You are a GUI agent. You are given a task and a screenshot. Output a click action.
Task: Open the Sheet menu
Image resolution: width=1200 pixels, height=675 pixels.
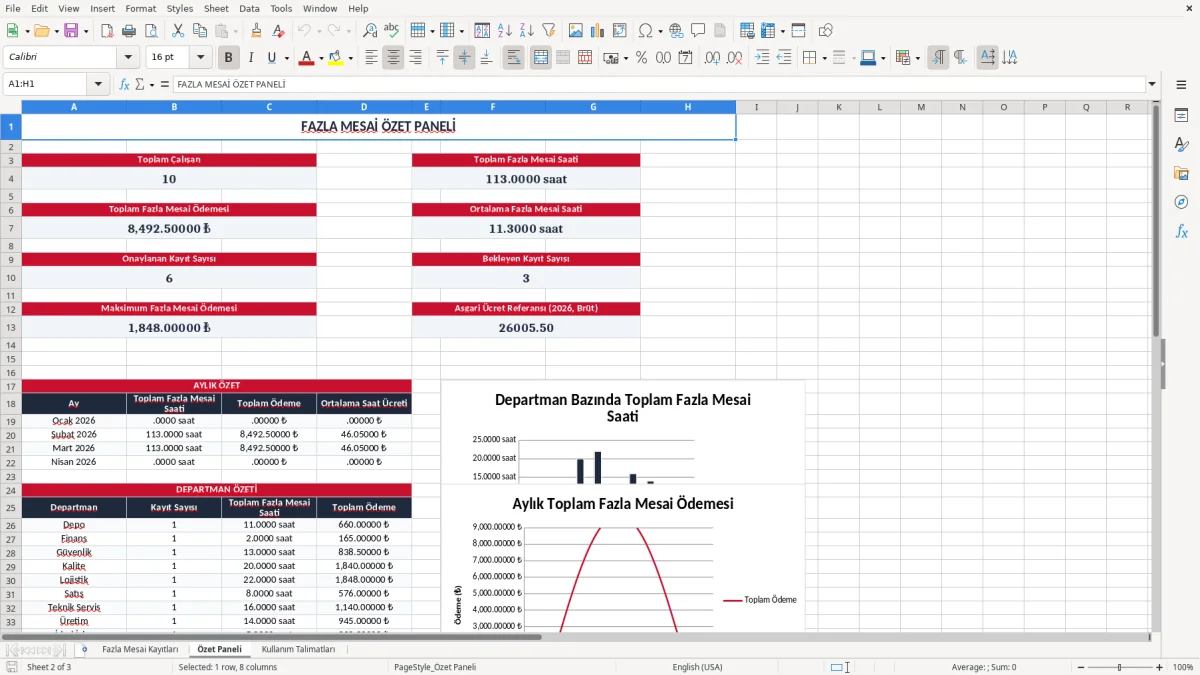pos(216,8)
